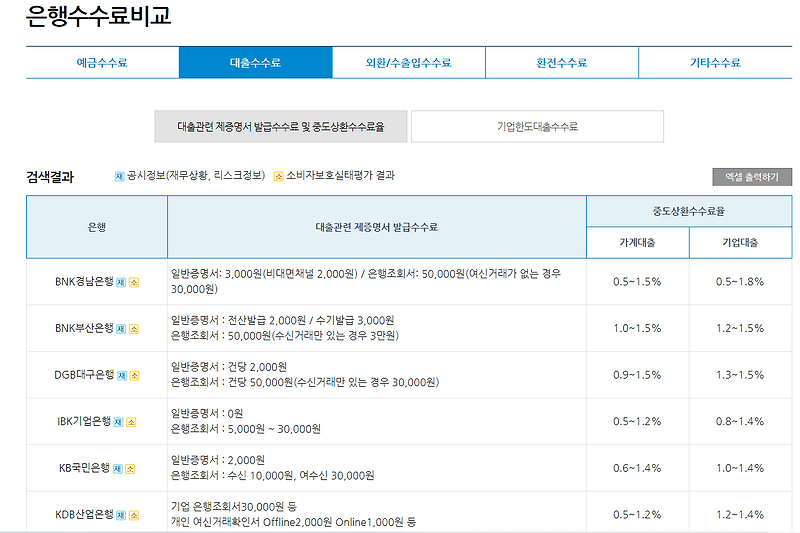Select the 기업한도대출수수료 sub-tab
800x533 pixels.
[x=537, y=126]
